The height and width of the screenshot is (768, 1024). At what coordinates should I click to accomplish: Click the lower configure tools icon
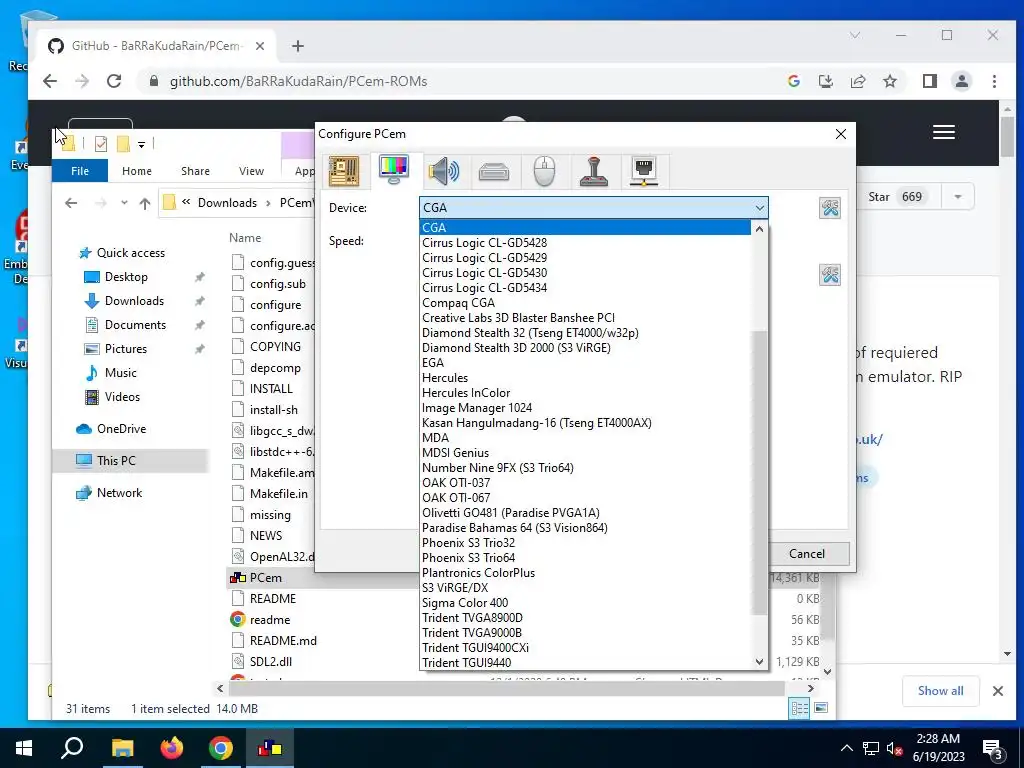(x=830, y=275)
